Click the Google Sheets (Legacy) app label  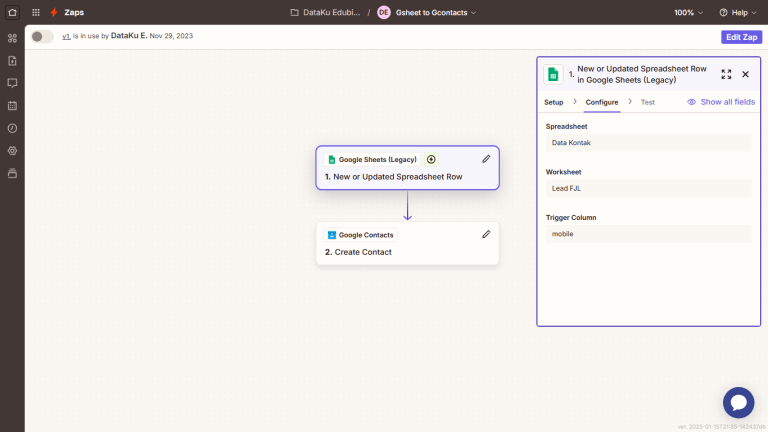click(x=378, y=160)
